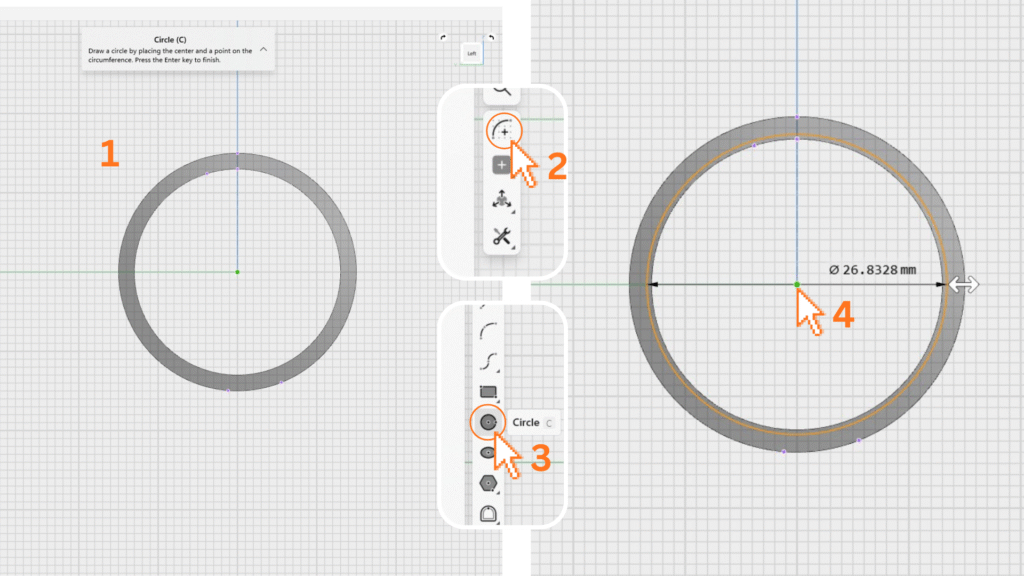
Task: Rotate view with cube's left arrow
Action: pyautogui.click(x=443, y=38)
